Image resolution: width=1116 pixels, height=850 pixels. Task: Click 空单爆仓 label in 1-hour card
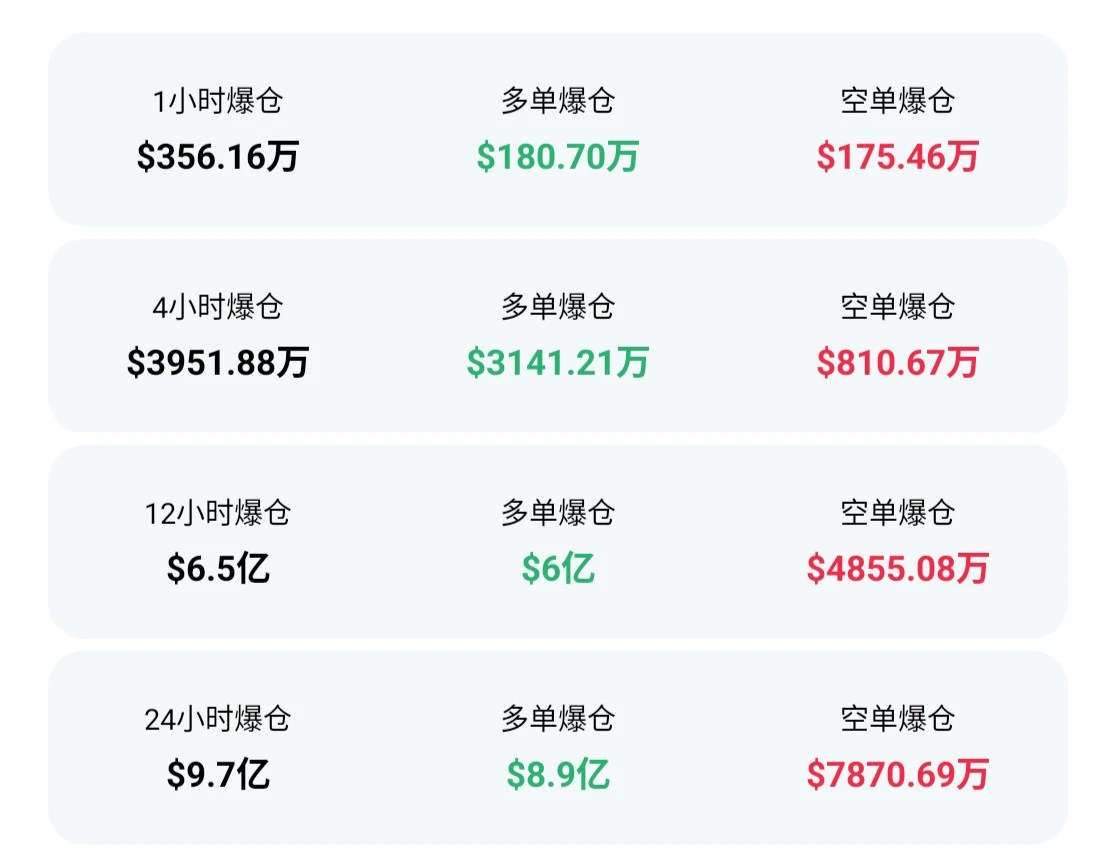click(x=897, y=101)
